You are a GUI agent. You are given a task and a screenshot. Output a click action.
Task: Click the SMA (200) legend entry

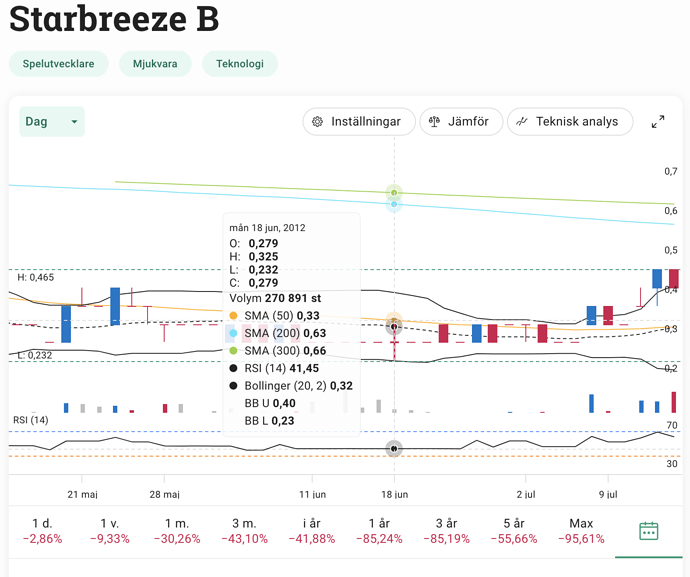point(278,333)
